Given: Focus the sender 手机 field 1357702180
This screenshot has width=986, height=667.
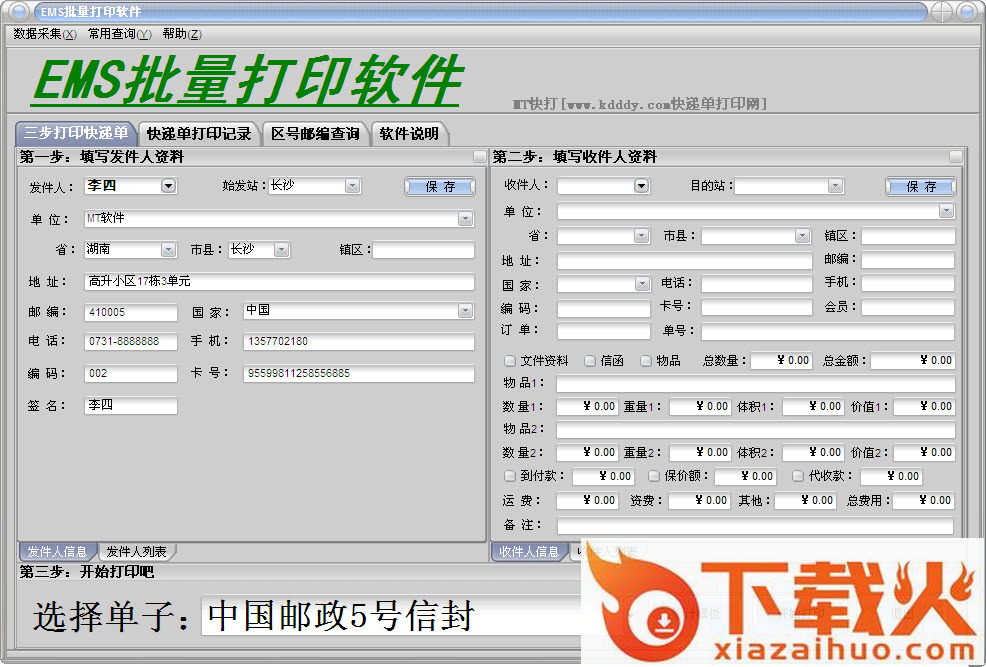Looking at the screenshot, I should pyautogui.click(x=358, y=341).
